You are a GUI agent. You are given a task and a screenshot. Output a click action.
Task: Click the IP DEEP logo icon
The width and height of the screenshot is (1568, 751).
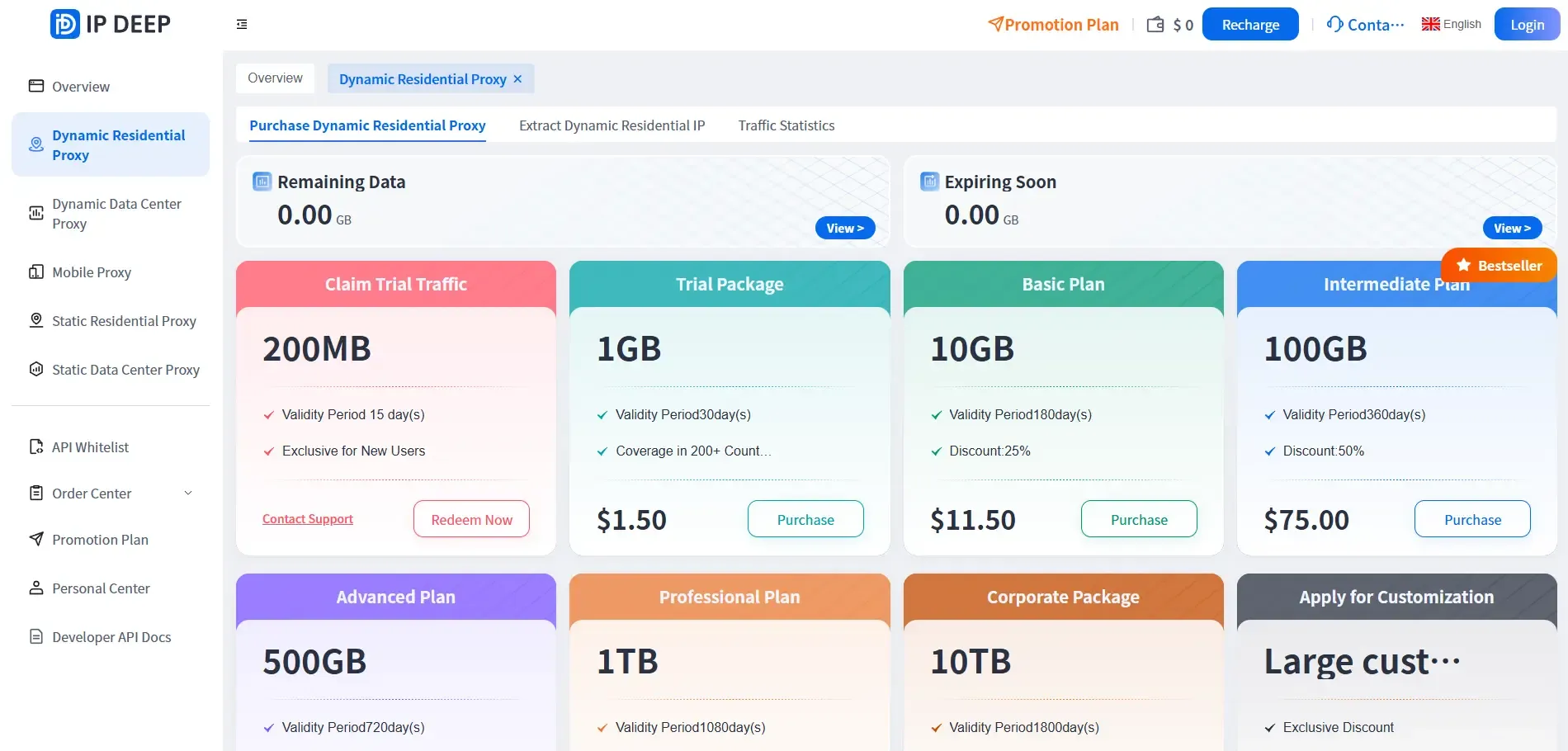[65, 24]
